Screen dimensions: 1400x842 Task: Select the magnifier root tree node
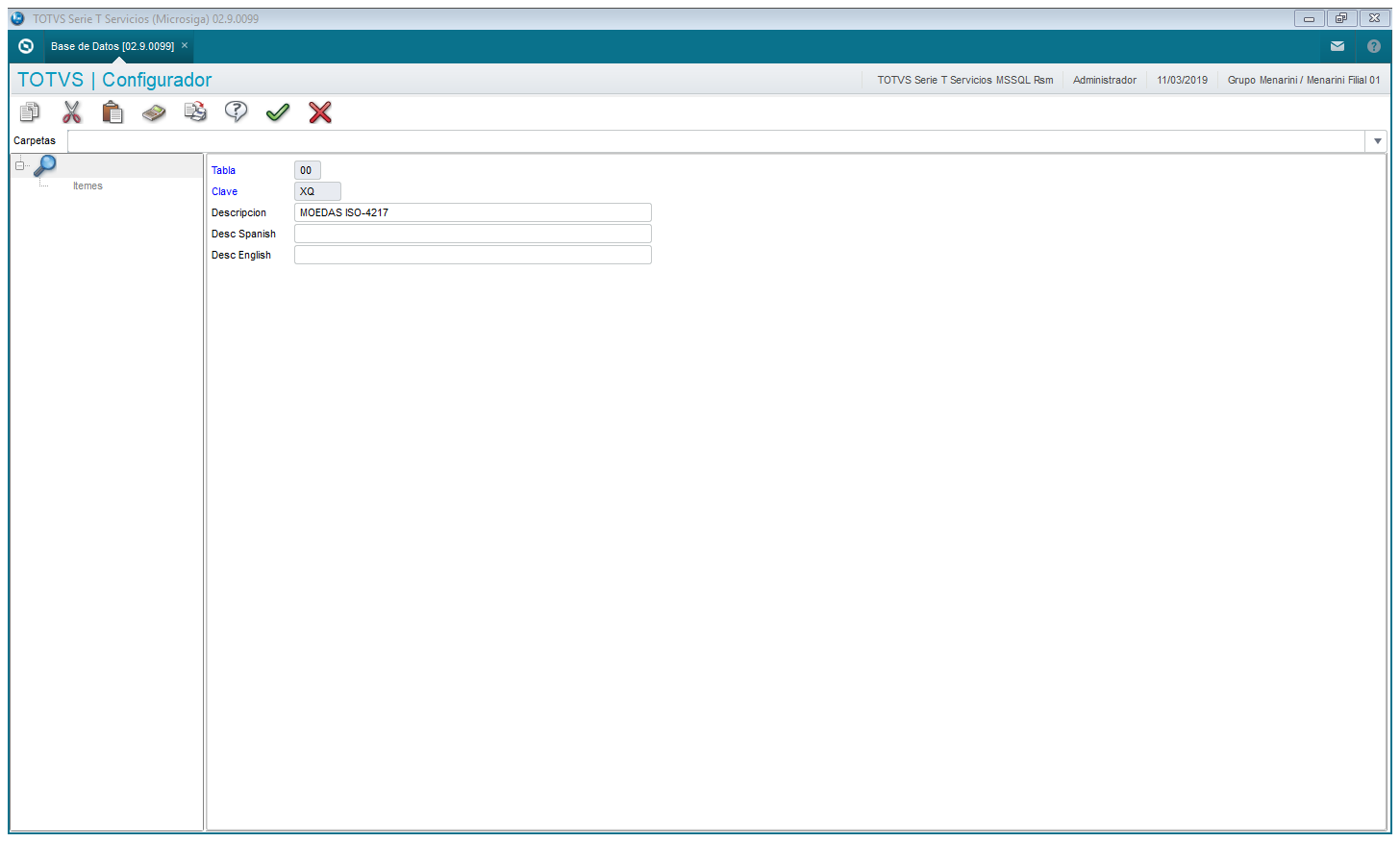coord(45,165)
